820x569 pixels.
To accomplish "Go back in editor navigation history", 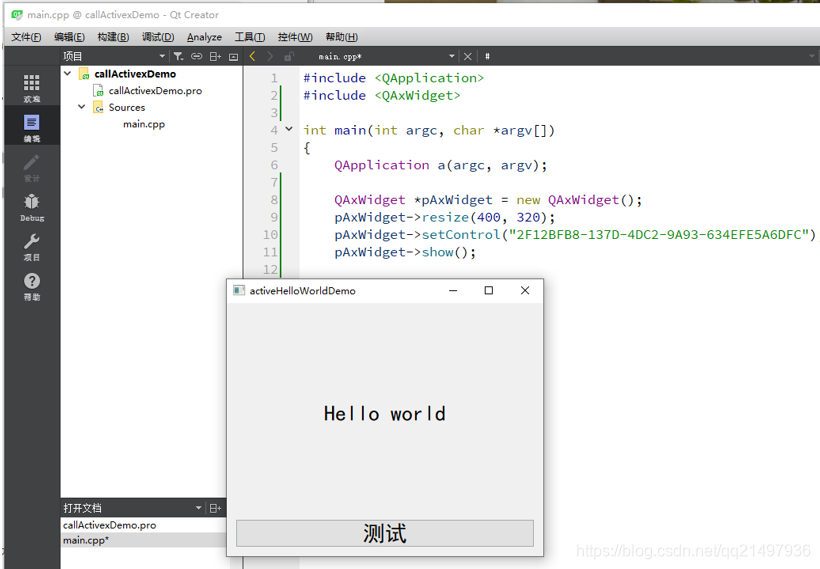I will tap(253, 56).
